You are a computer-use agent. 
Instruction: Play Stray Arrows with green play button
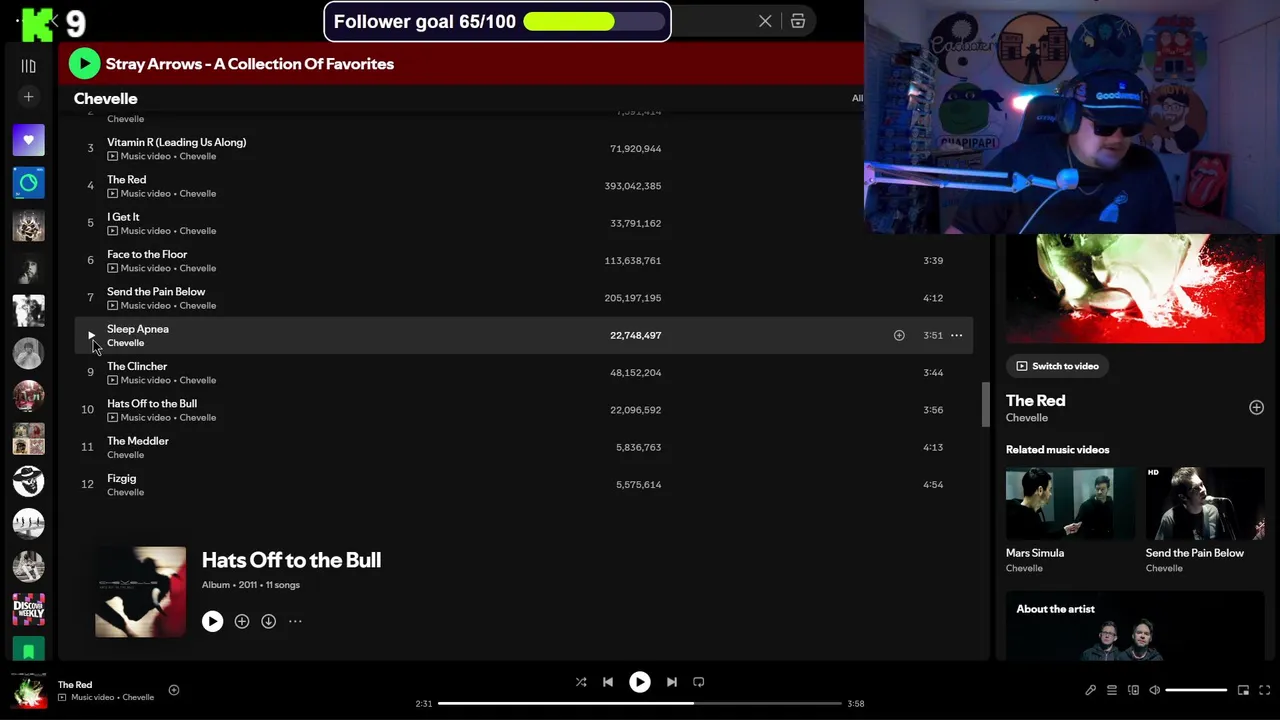[84, 64]
